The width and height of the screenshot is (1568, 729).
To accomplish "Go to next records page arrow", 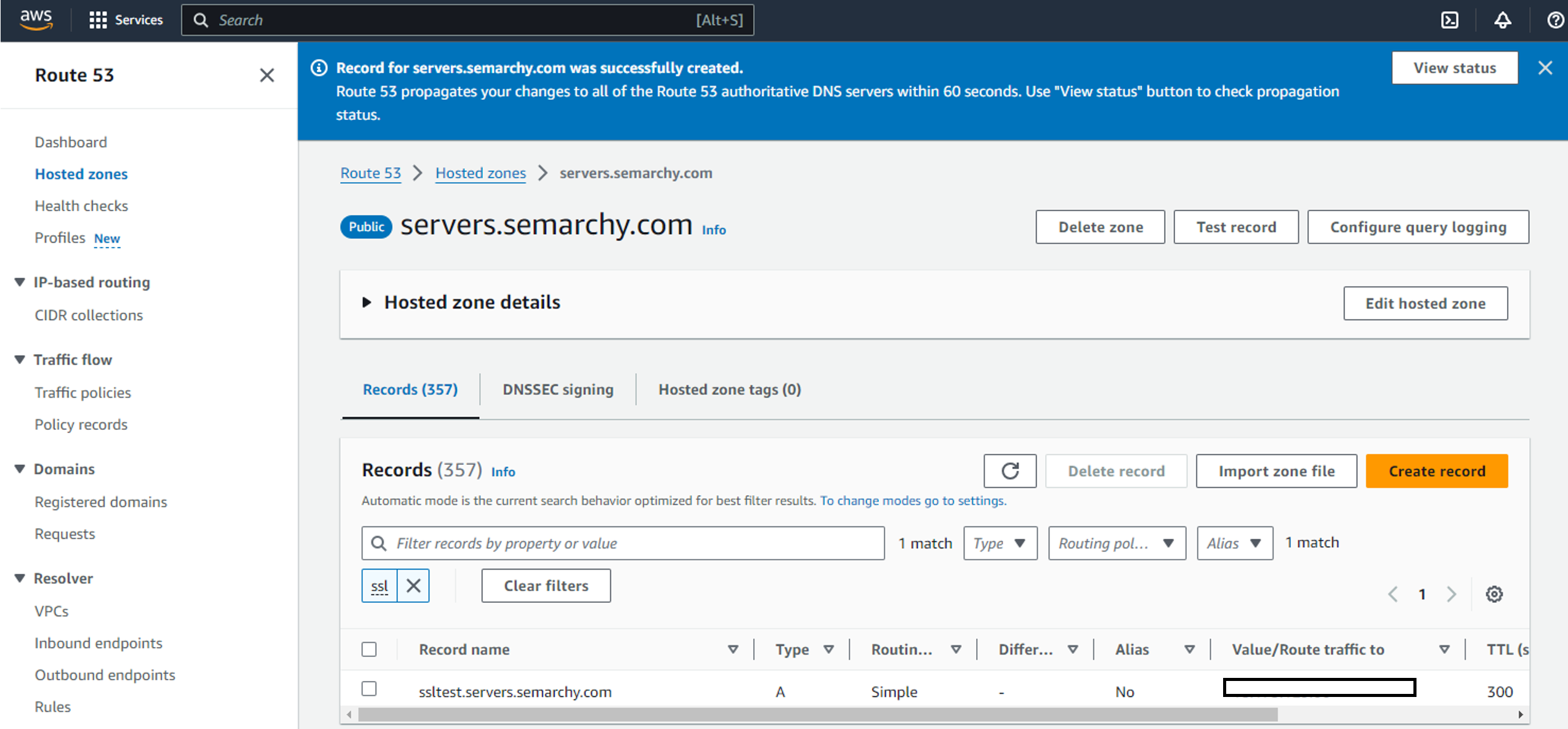I will [x=1452, y=594].
